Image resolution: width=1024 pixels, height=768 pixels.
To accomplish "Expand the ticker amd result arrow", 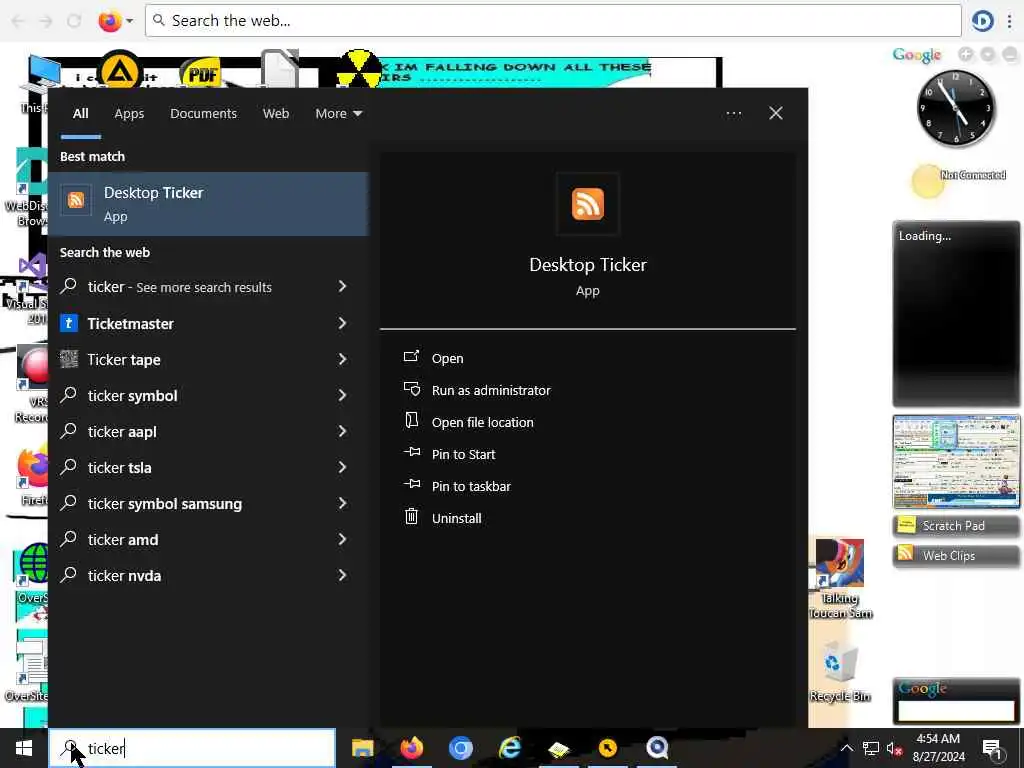I will click(342, 539).
